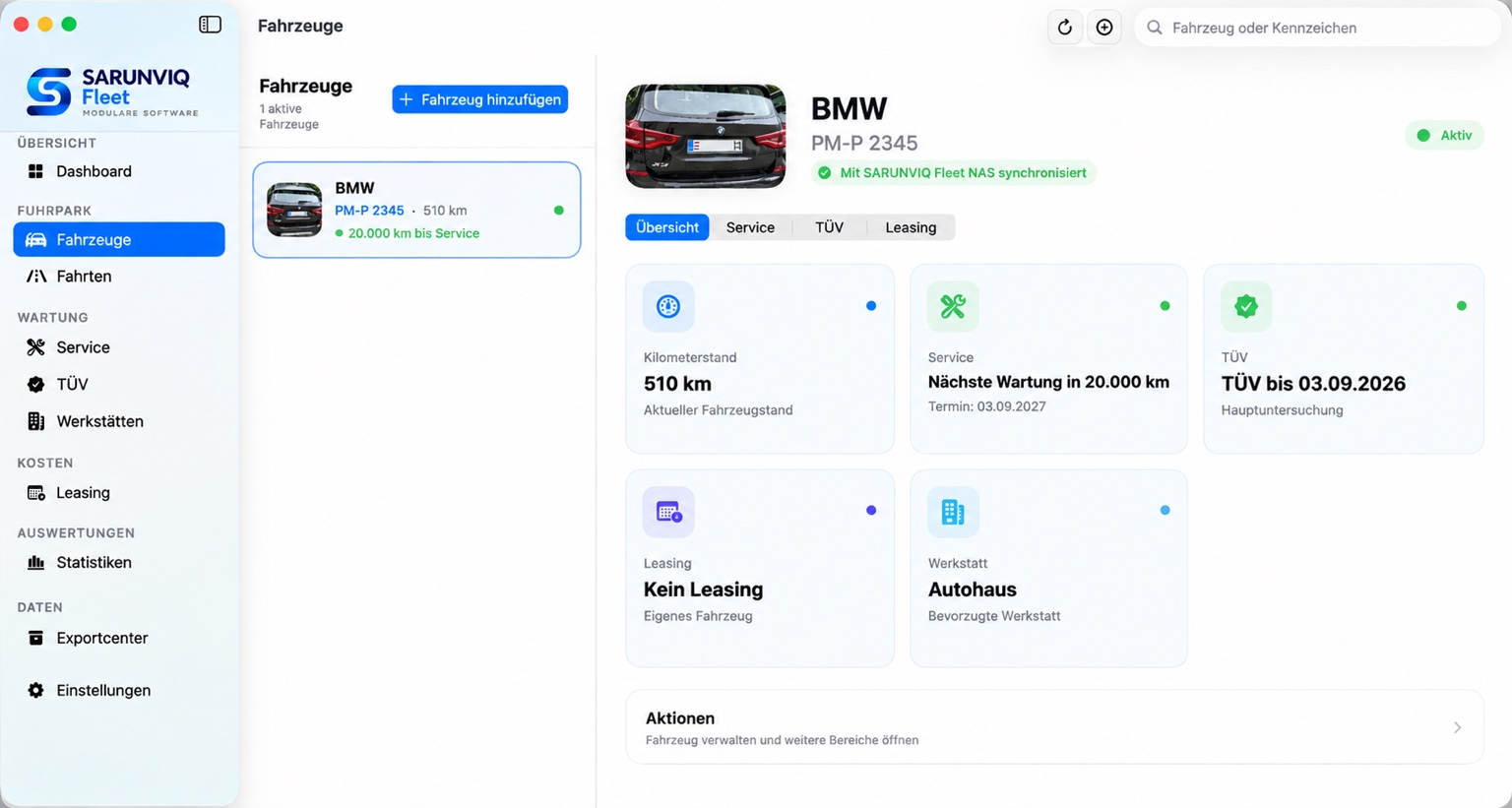Switch to the Service tab
1512x808 pixels.
point(750,227)
